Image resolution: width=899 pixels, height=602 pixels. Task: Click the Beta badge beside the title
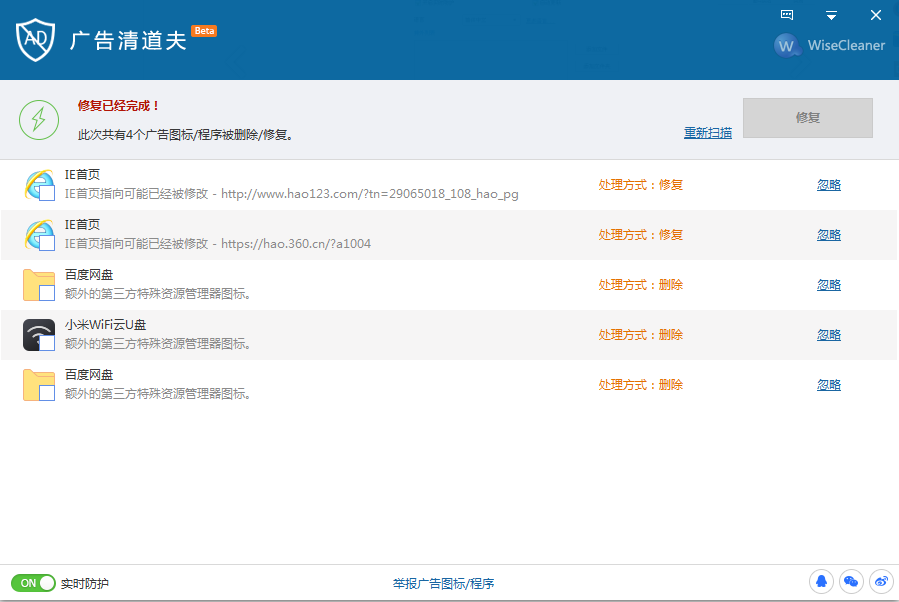click(x=204, y=31)
